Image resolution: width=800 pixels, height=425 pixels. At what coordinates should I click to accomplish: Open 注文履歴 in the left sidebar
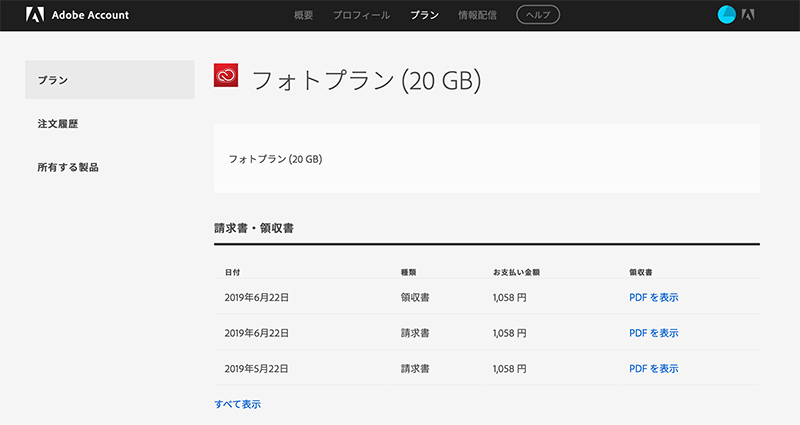[58, 124]
